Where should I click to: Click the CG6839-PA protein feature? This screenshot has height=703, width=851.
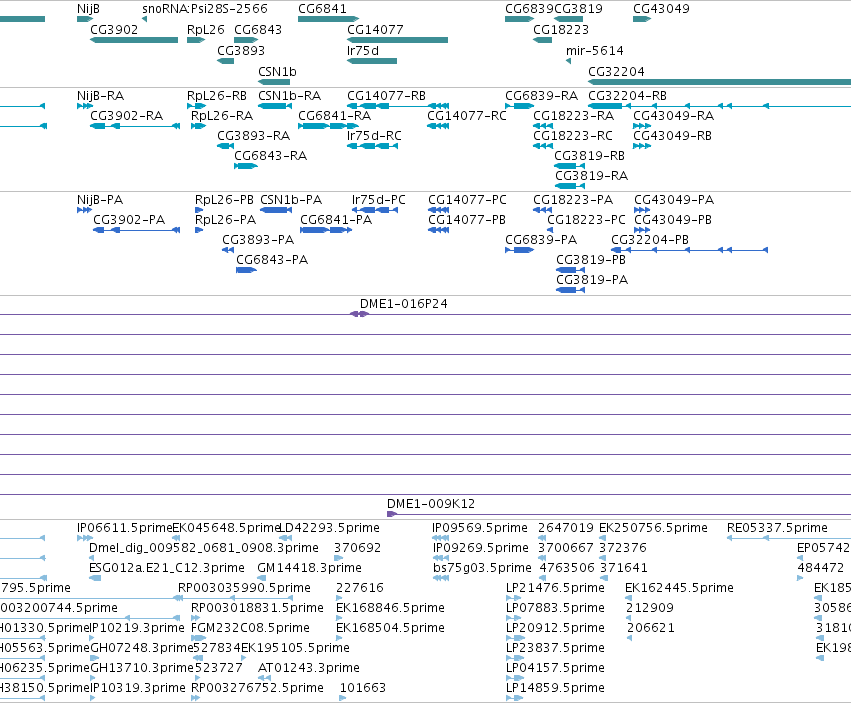pos(520,250)
